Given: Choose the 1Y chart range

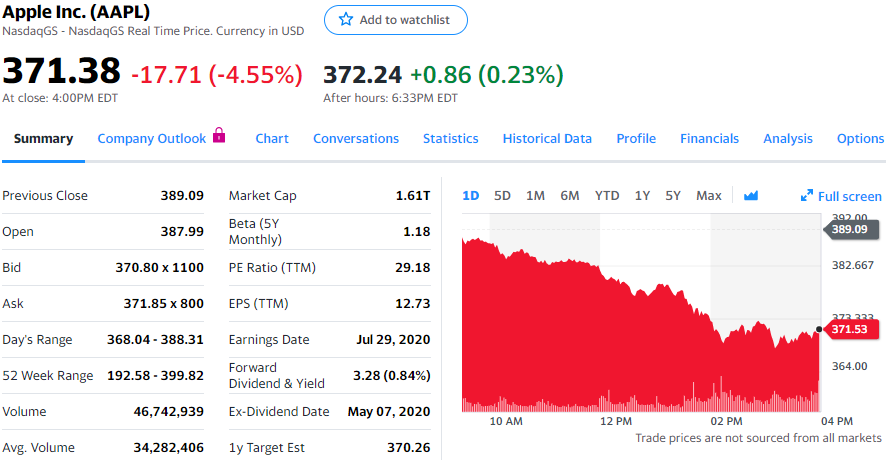Looking at the screenshot, I should 642,196.
